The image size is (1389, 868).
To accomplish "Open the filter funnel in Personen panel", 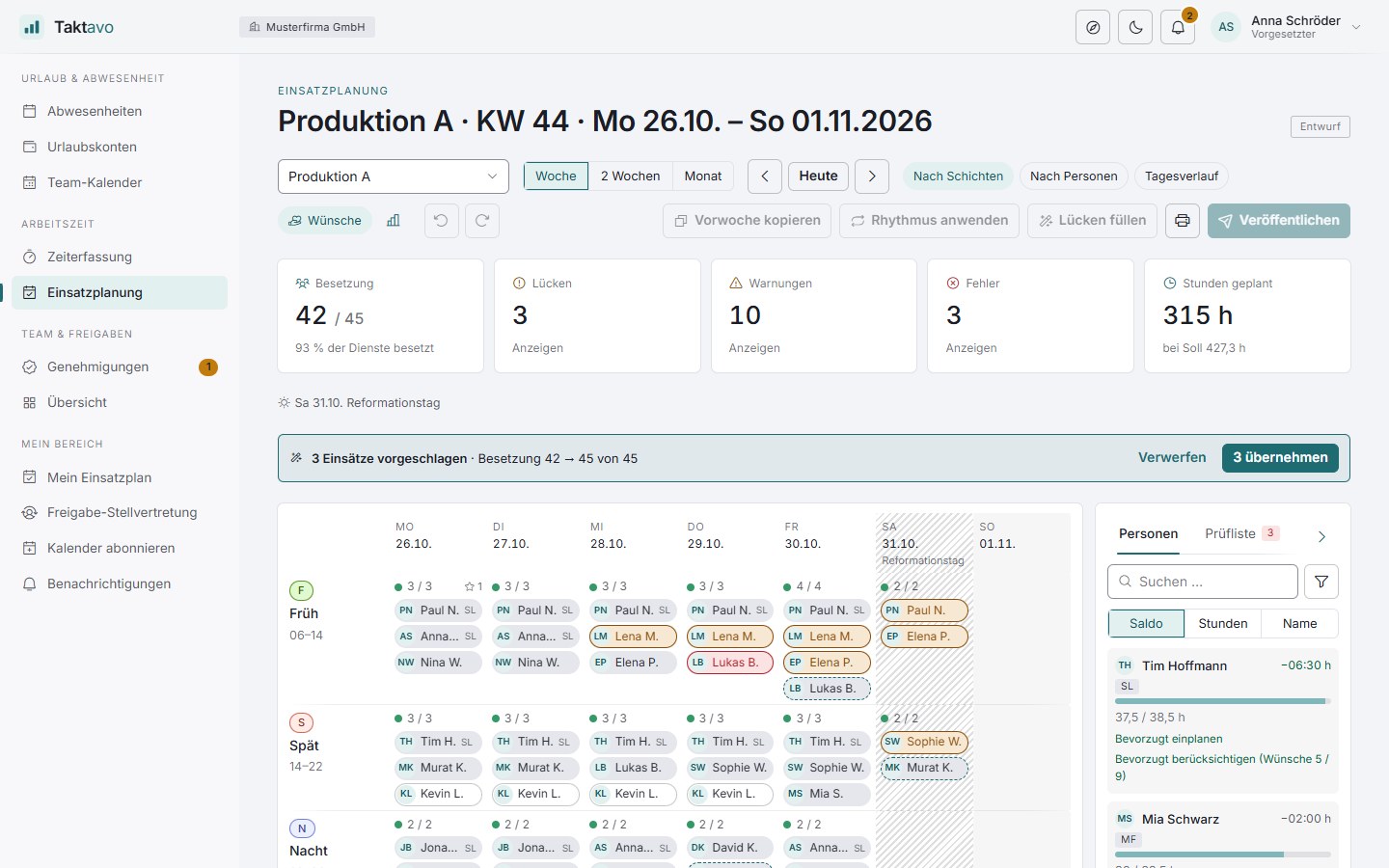I will coord(1321,582).
